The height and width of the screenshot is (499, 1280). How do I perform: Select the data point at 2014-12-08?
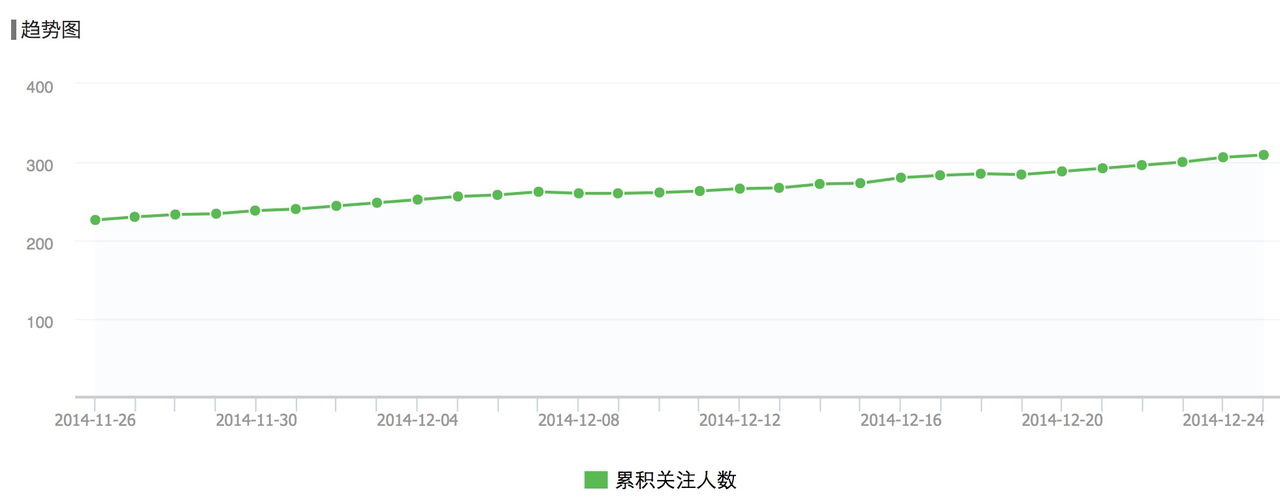(x=578, y=193)
